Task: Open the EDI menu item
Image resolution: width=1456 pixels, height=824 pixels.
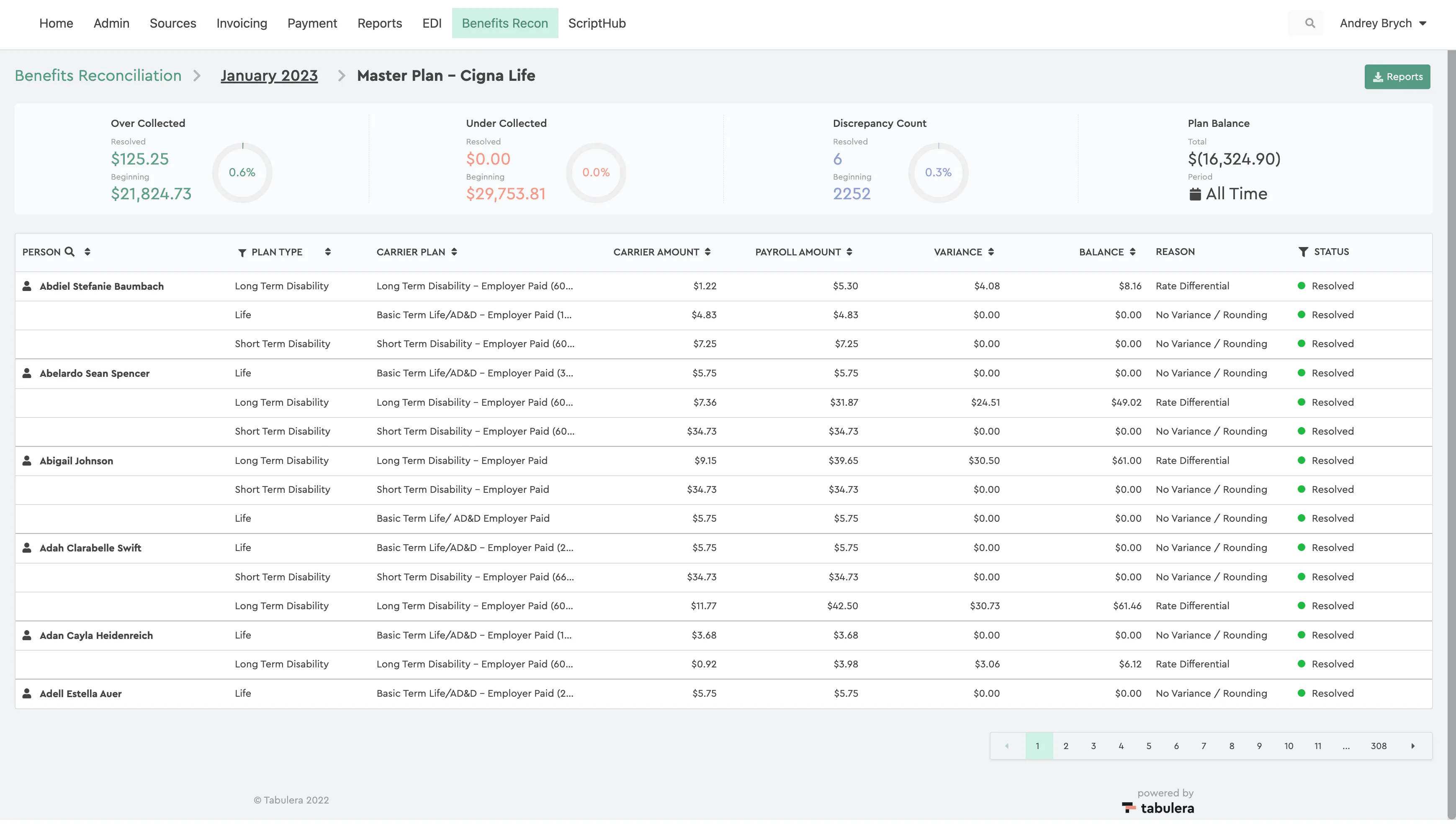Action: pos(432,23)
